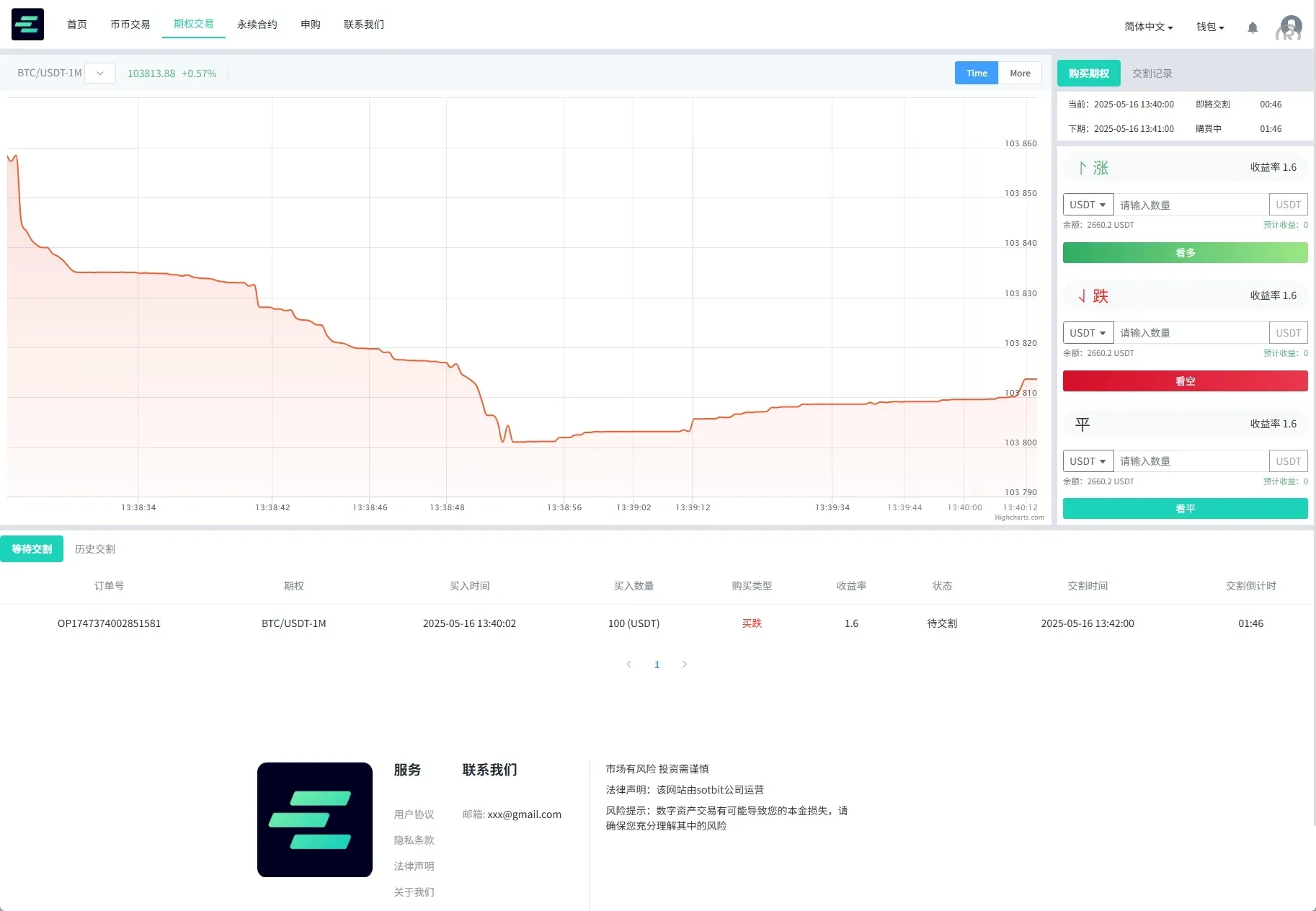The image size is (1316, 911).
Task: Click the next-page arrow in the orders pagination
Action: click(685, 664)
